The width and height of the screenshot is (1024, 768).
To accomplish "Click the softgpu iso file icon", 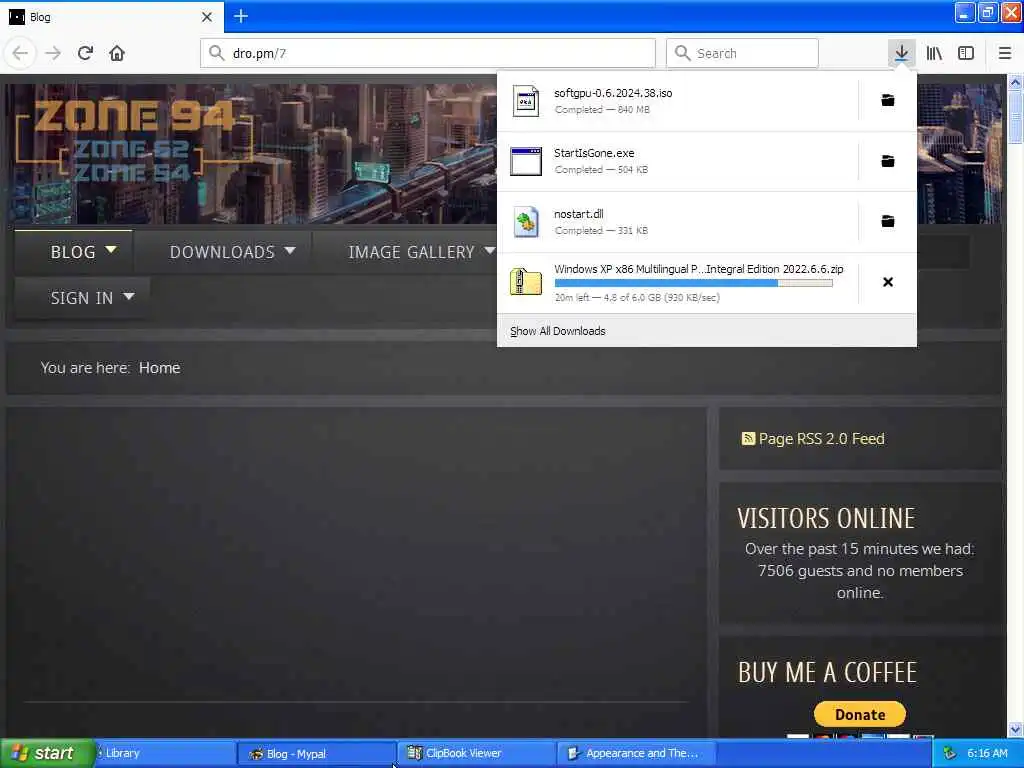I will pos(526,101).
